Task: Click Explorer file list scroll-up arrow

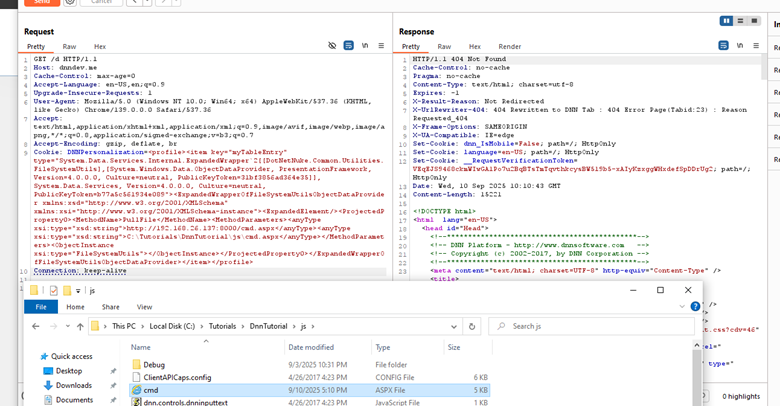Action: click(696, 345)
